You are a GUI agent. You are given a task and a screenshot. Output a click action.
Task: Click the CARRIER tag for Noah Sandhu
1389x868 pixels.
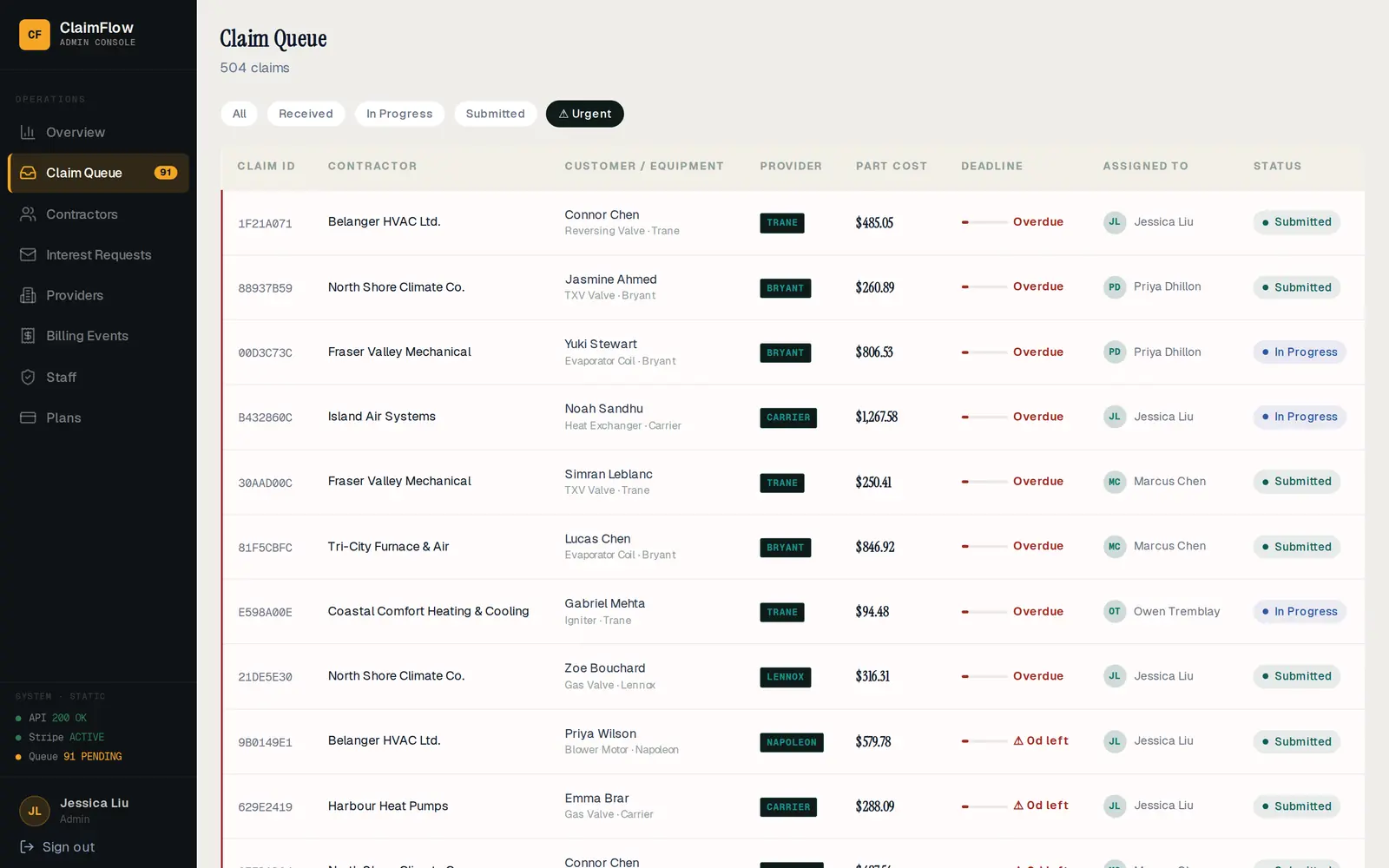pos(788,418)
